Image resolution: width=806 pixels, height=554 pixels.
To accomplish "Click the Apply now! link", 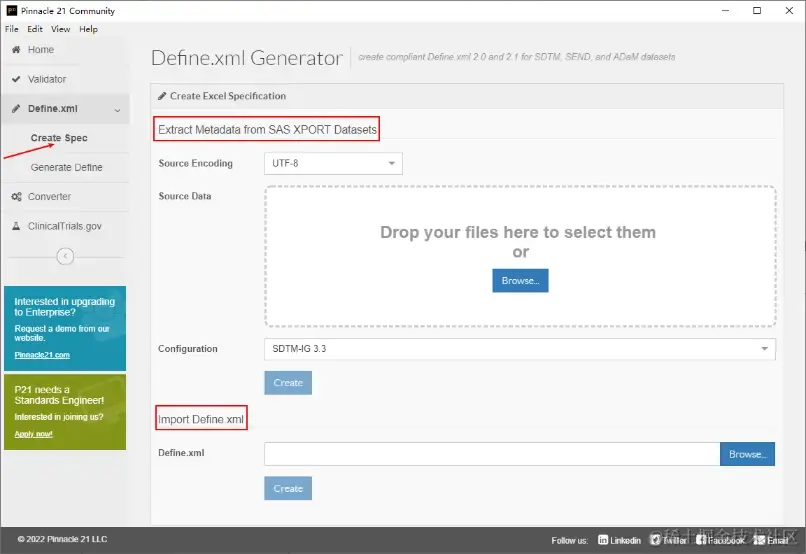I will point(33,434).
